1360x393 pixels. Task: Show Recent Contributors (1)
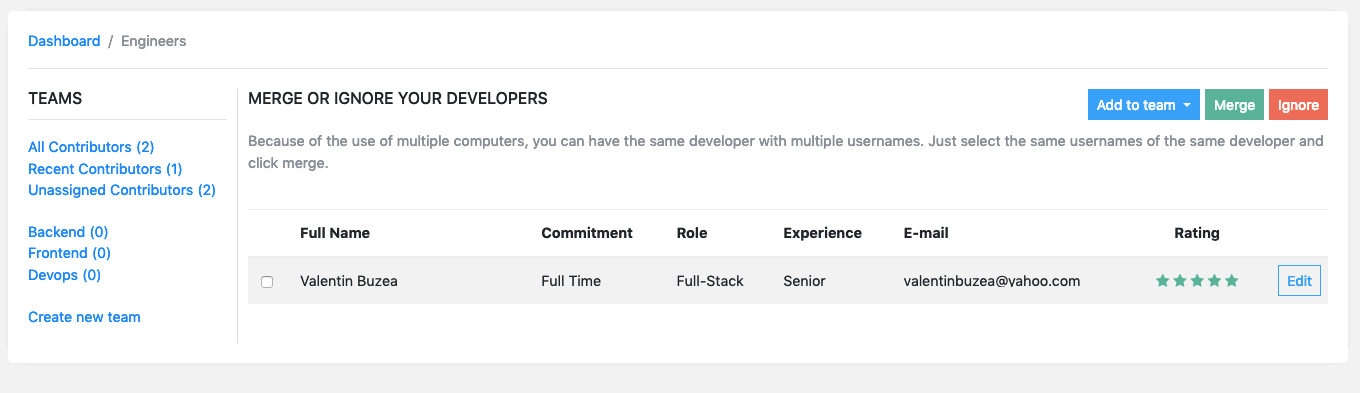(105, 169)
